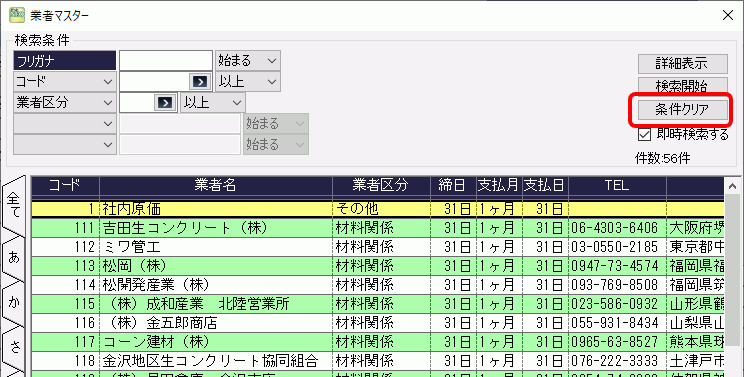The height and width of the screenshot is (377, 744).
Task: Select row 松開発産業（株）
Action: 378,285
